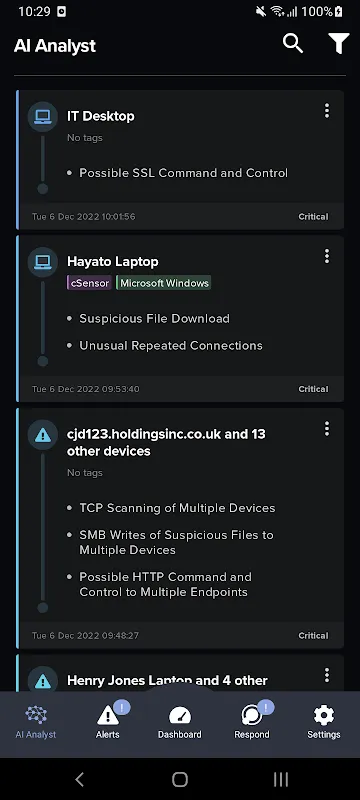Open the Suspicious File Download event
This screenshot has height=800, width=360.
pyautogui.click(x=155, y=318)
